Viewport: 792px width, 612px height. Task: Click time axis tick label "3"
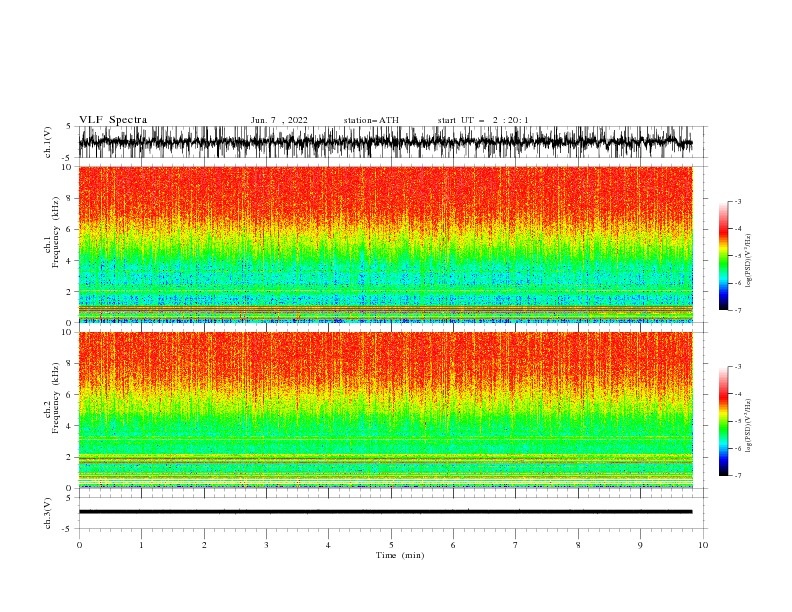pyautogui.click(x=266, y=545)
